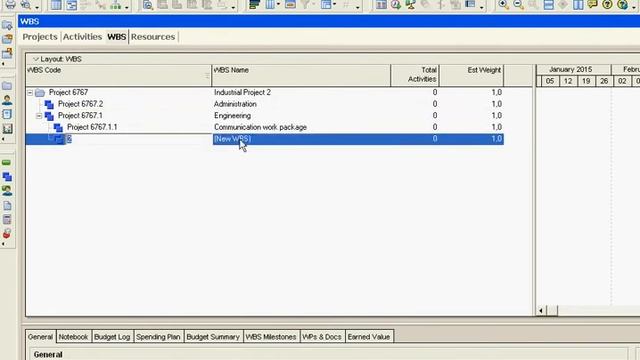
Task: Click the Gantt bars icon
Action: pos(255,5)
